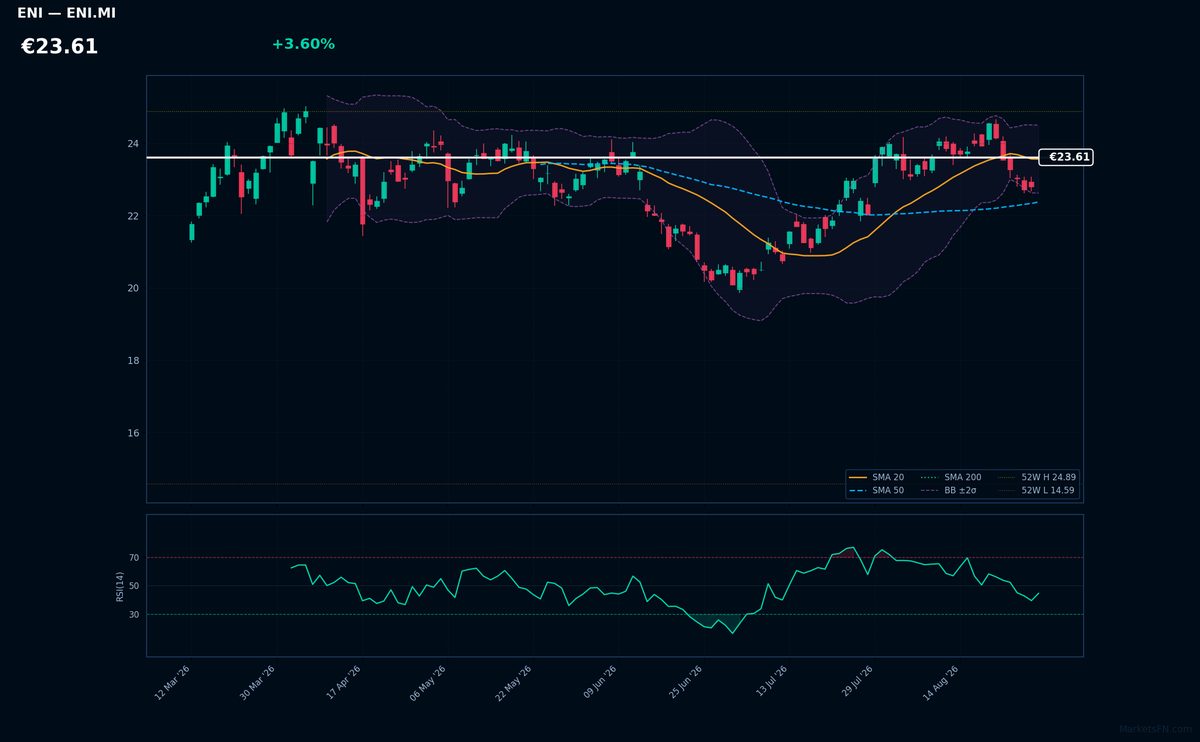Click the 20 price axis label
The height and width of the screenshot is (742, 1200).
133,288
